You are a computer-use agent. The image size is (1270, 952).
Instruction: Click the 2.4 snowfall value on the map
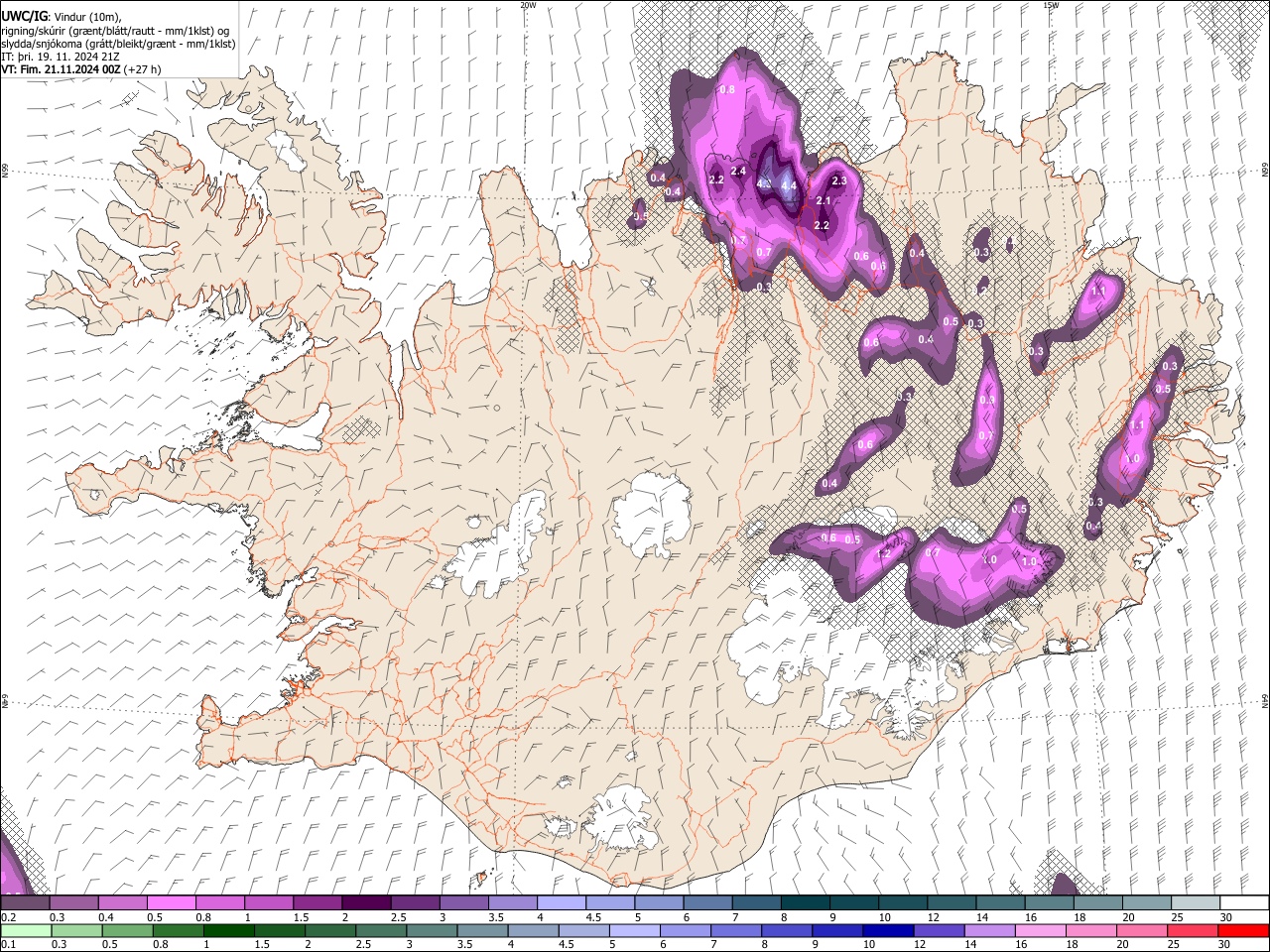pos(738,172)
